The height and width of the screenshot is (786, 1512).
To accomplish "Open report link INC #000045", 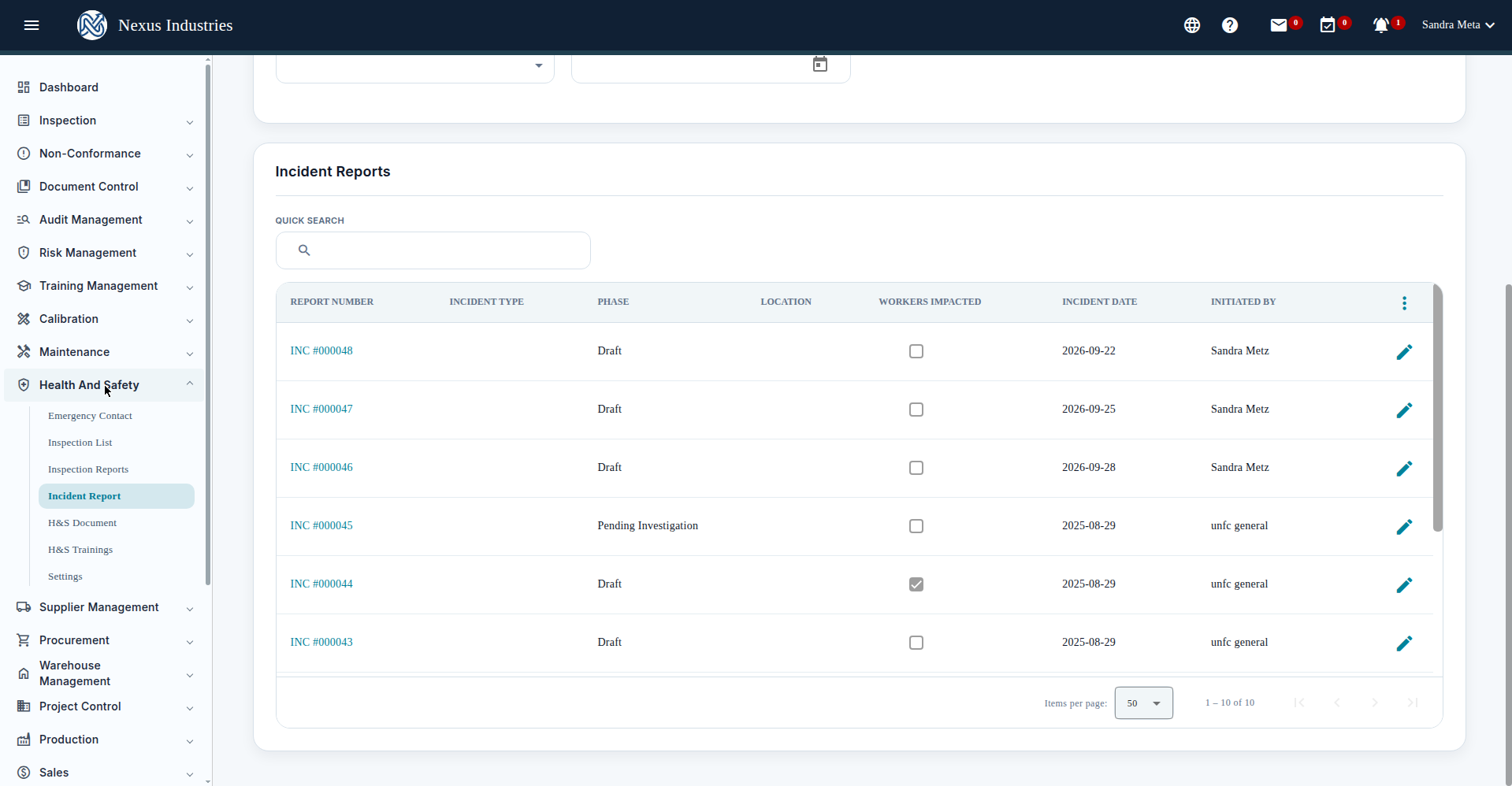I will click(x=321, y=525).
